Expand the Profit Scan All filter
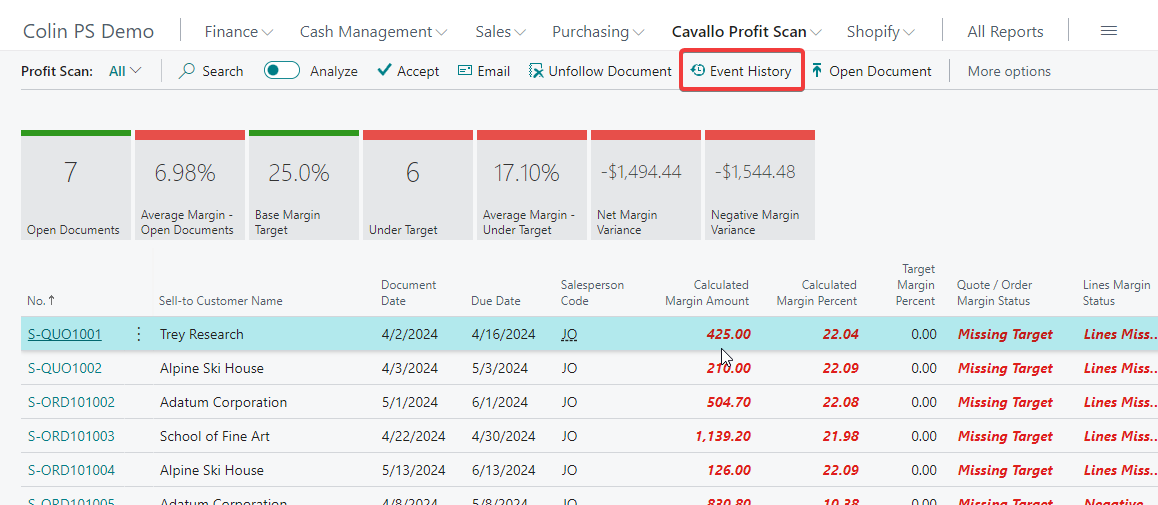The width and height of the screenshot is (1158, 505). click(x=125, y=71)
